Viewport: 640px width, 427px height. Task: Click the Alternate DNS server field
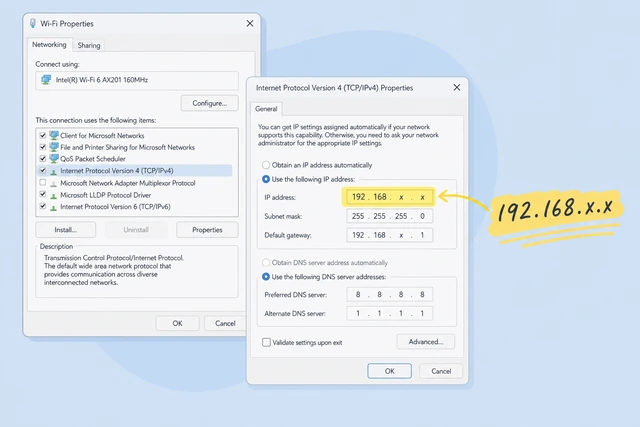pos(389,314)
